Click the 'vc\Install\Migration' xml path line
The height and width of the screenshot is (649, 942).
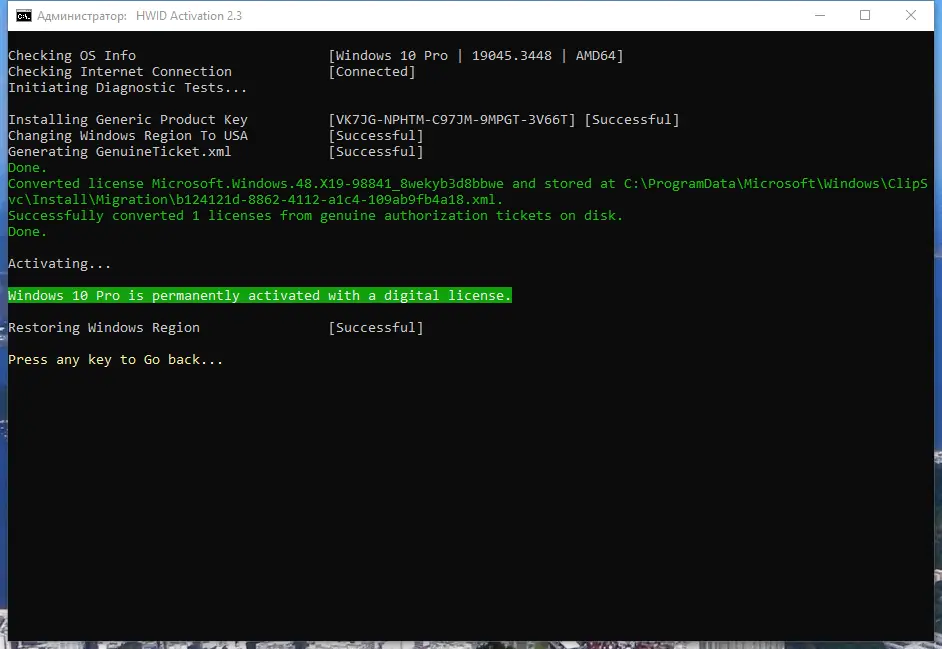[x=255, y=200]
